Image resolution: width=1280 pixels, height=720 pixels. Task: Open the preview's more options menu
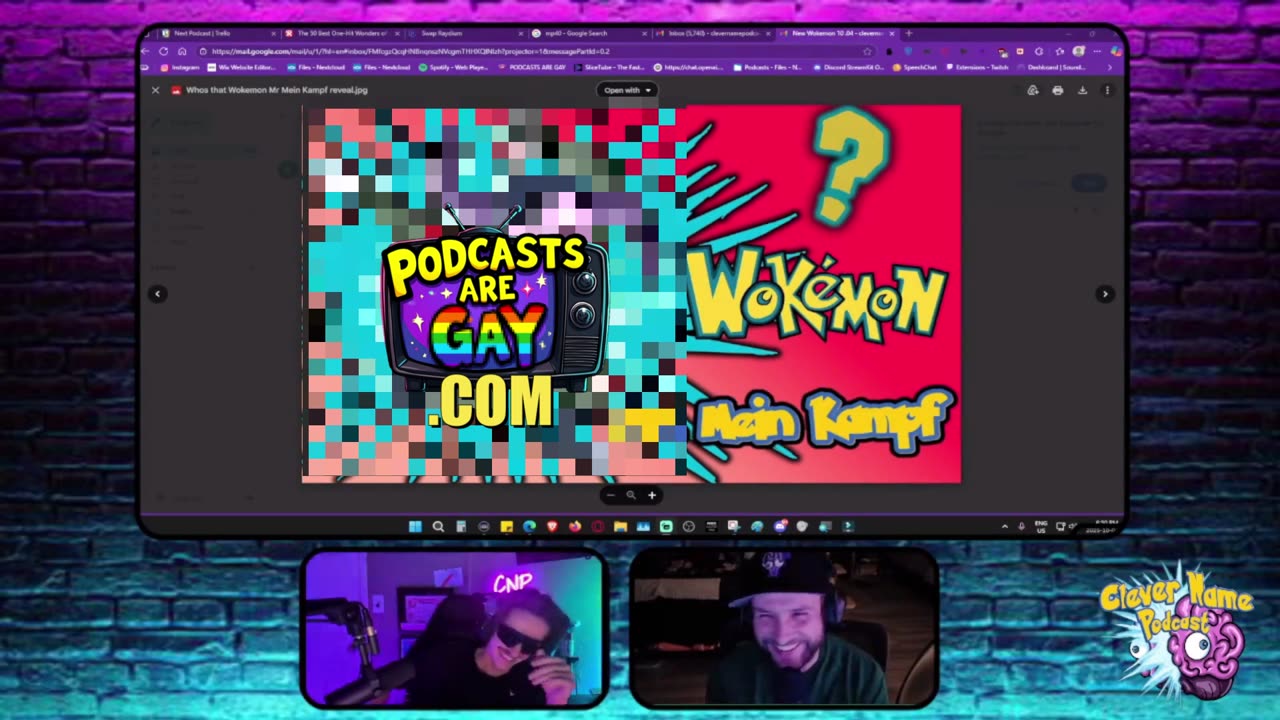pos(1107,90)
